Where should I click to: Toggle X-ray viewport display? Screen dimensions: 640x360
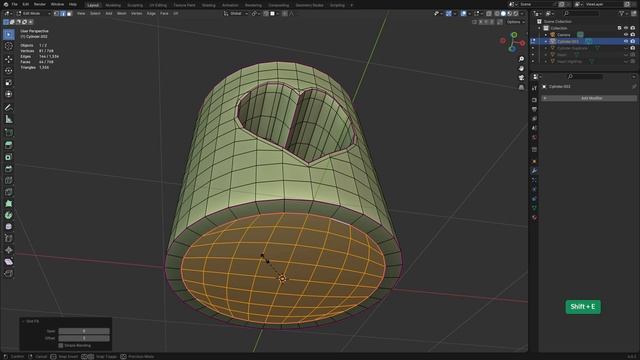489,13
